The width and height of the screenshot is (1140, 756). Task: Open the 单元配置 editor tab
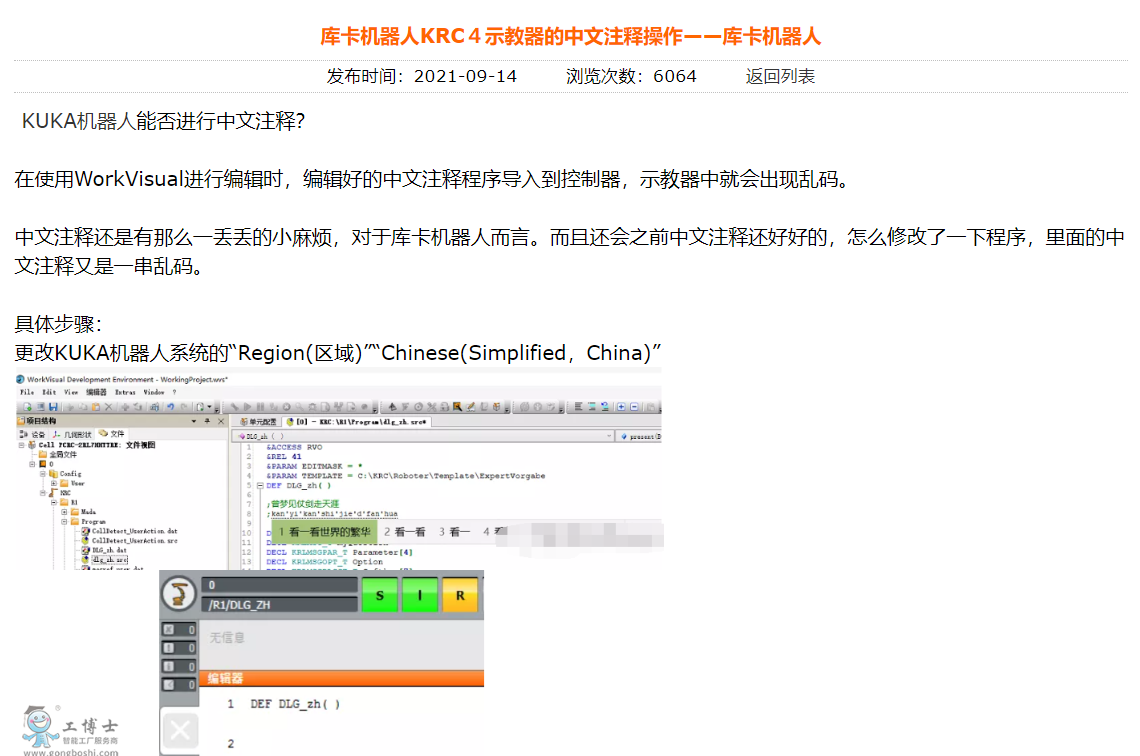tap(257, 422)
